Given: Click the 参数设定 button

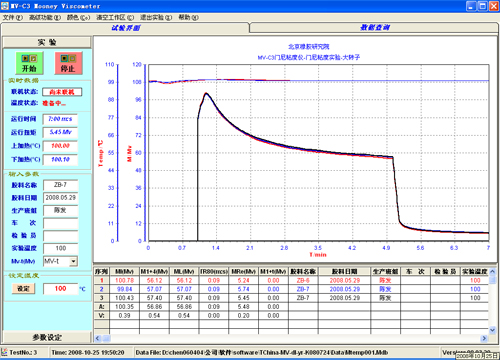Looking at the screenshot, I should [x=47, y=337].
